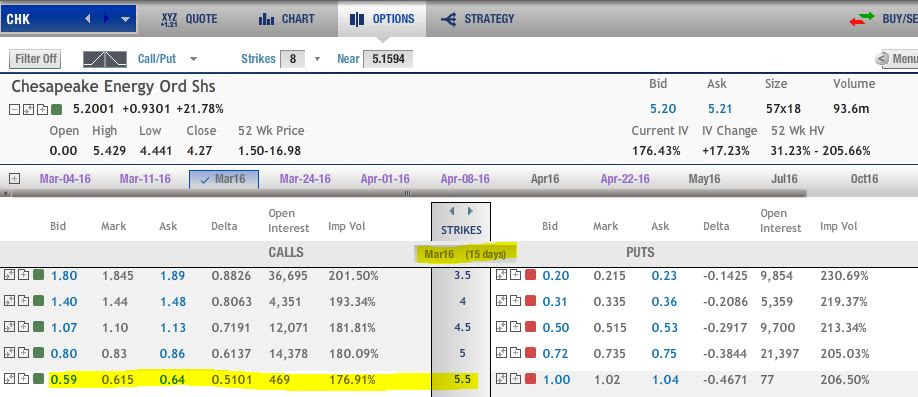918x397 pixels.
Task: Click the call/put payoff diagram icon
Action: point(105,59)
